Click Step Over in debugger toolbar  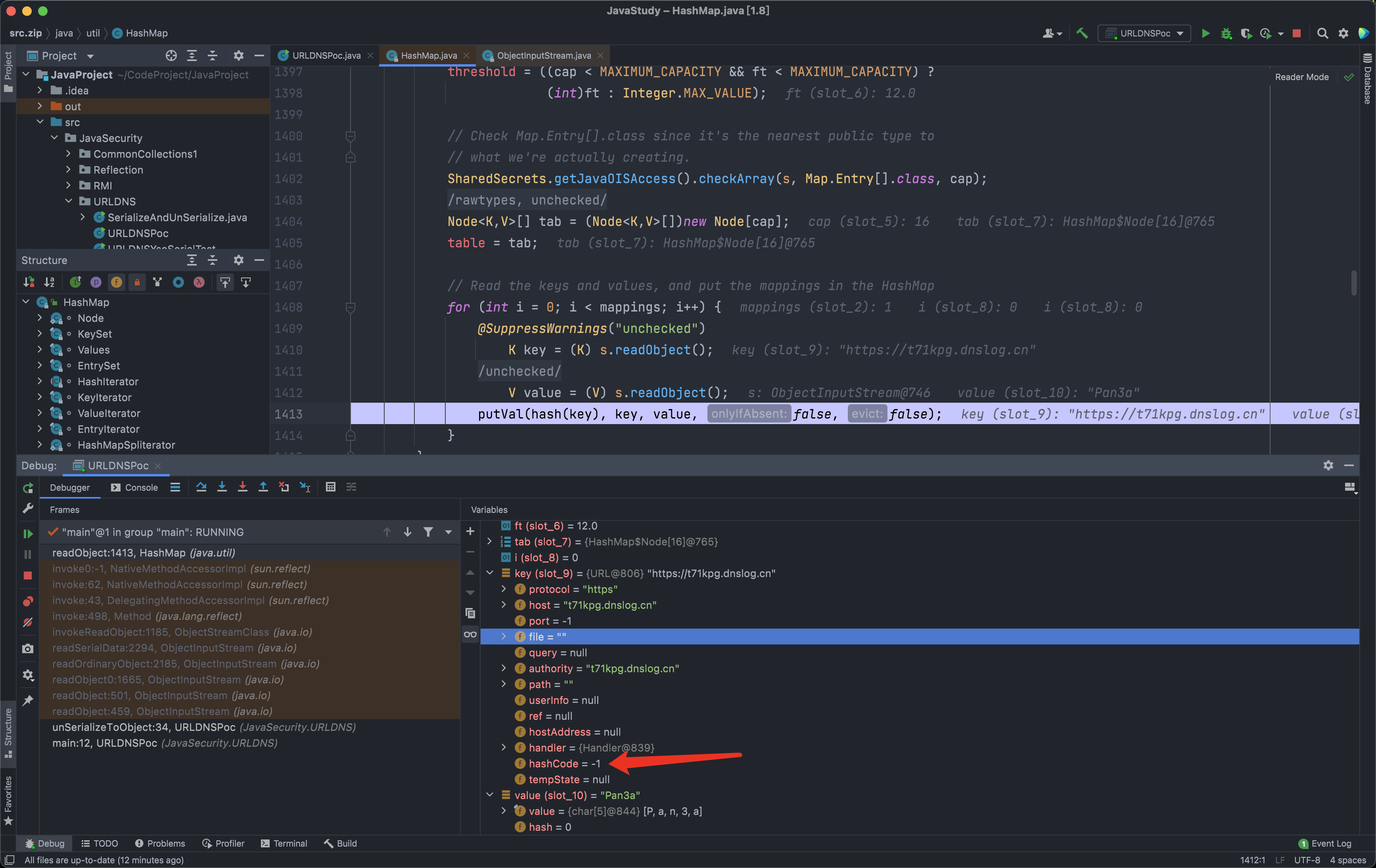pyautogui.click(x=201, y=487)
